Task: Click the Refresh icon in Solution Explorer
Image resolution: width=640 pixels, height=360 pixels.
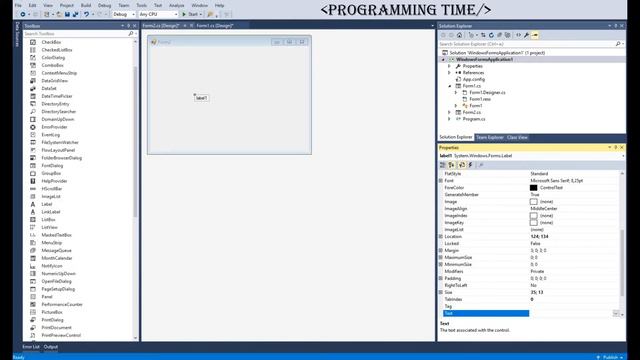Action: point(491,35)
